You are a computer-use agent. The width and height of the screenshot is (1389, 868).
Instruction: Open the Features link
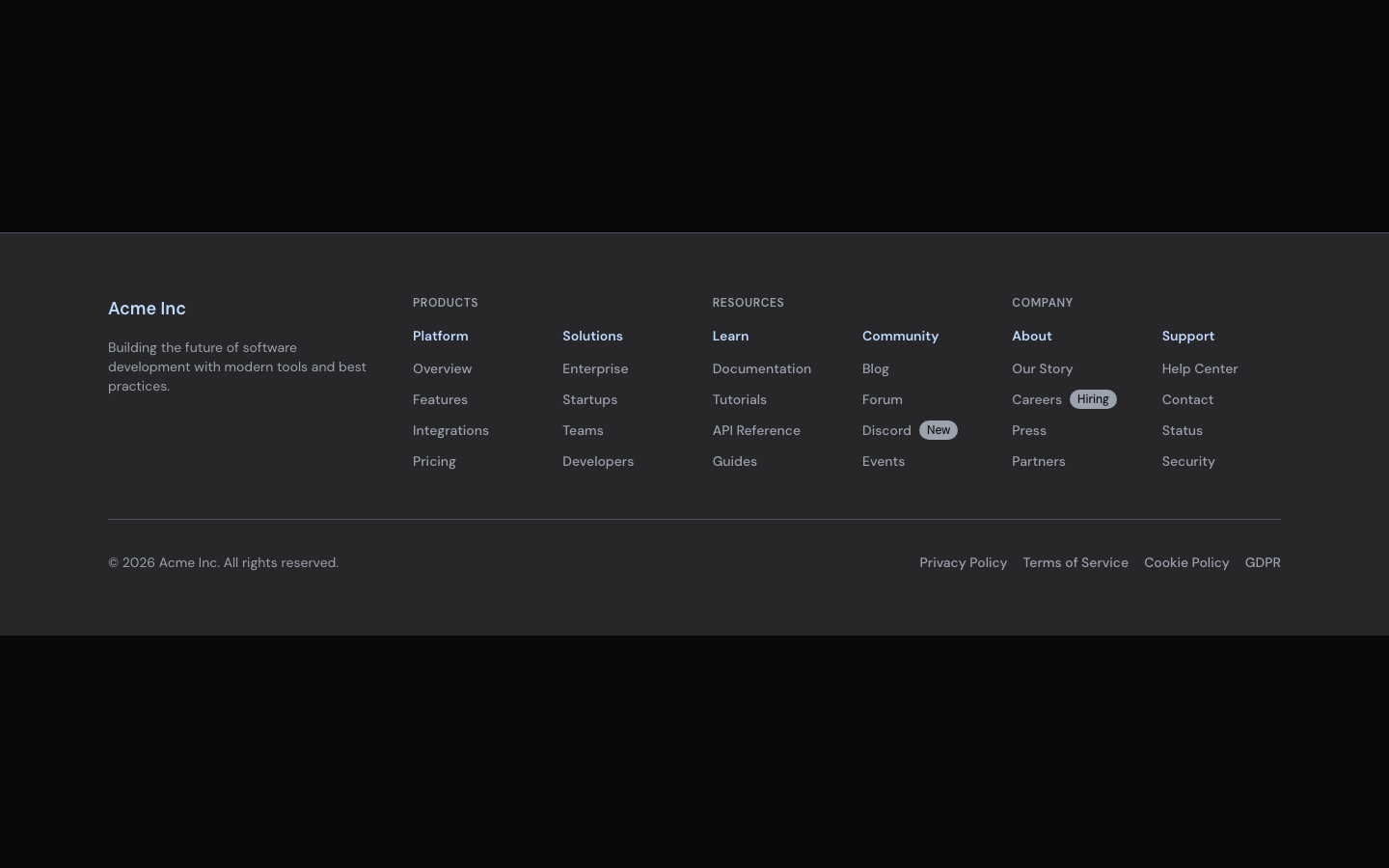(440, 399)
